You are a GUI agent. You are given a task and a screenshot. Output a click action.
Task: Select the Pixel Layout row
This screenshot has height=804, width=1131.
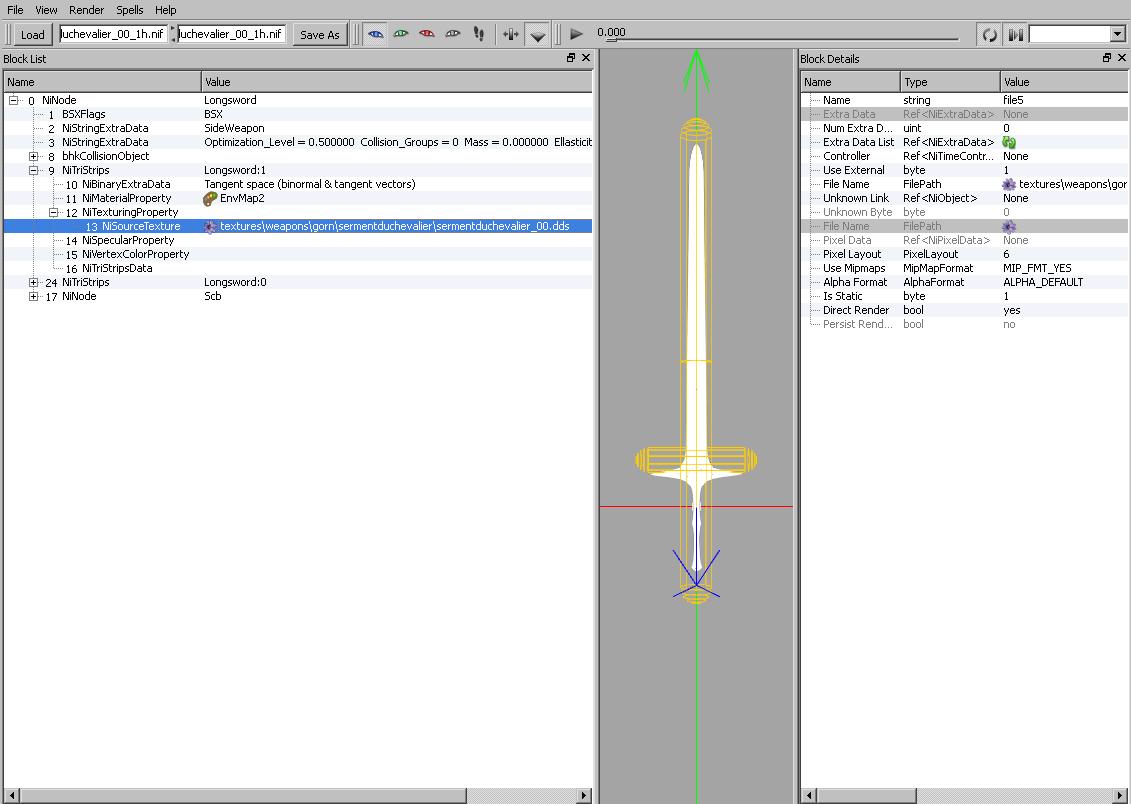(x=964, y=255)
